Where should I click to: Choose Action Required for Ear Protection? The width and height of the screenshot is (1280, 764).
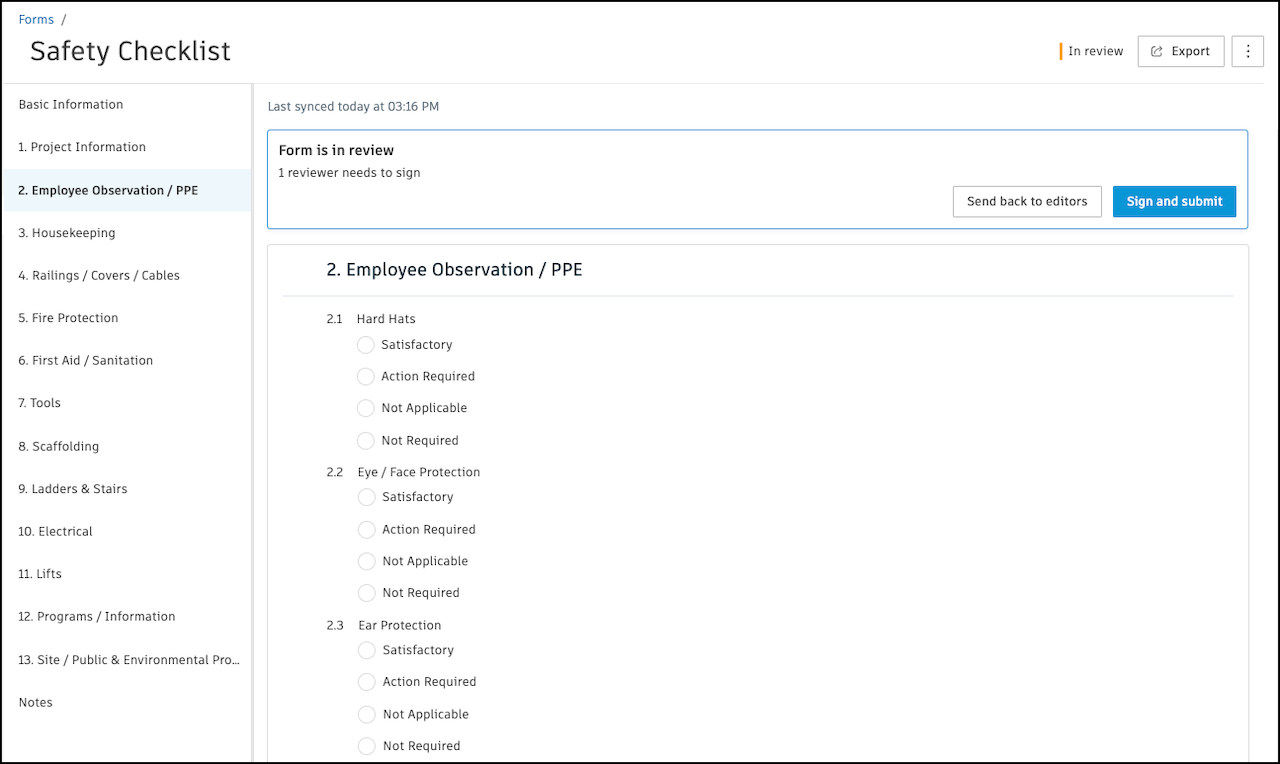click(367, 682)
